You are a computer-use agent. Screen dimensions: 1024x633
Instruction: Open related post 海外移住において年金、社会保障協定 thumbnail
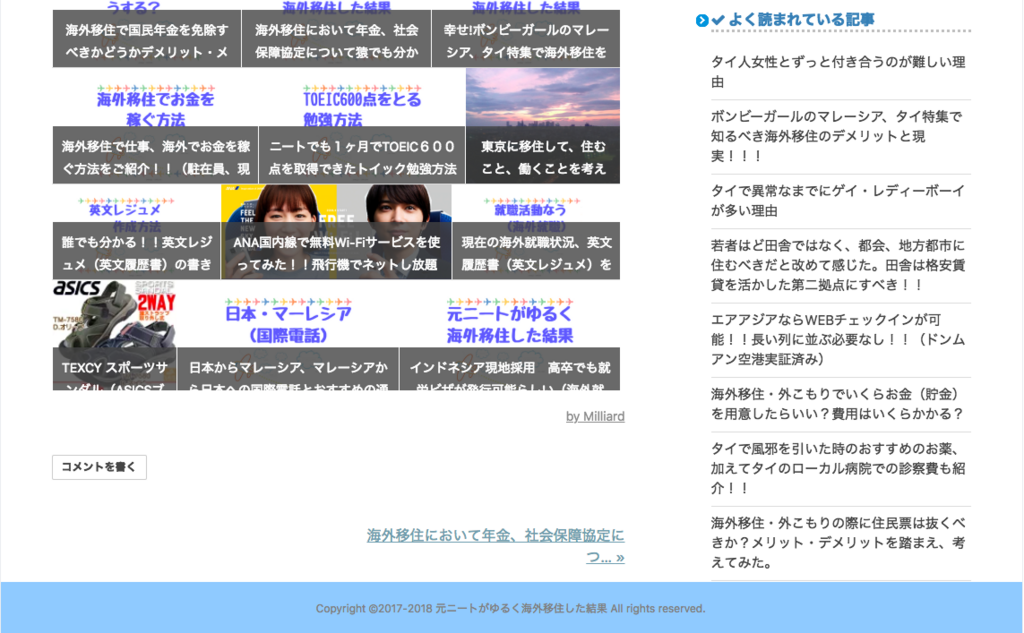point(336,33)
